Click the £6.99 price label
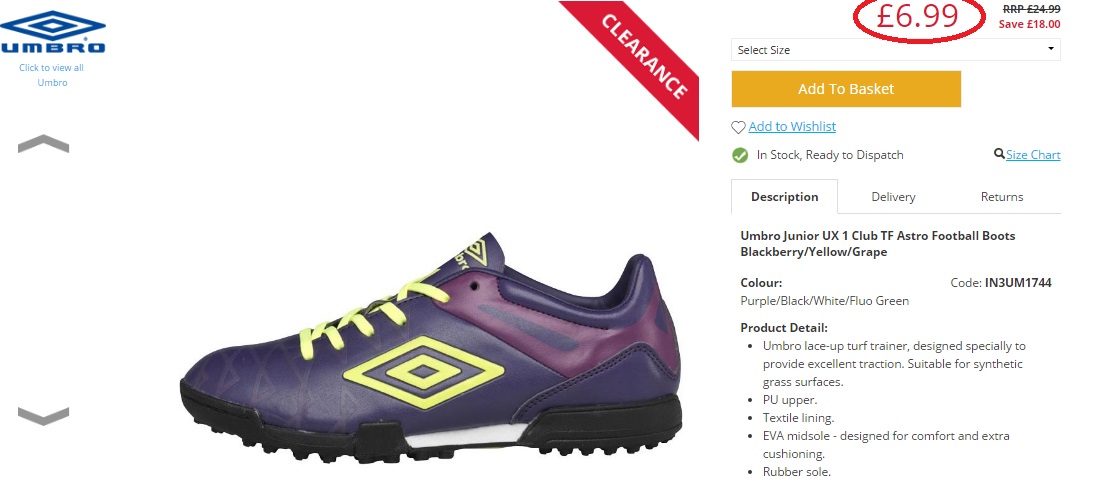The height and width of the screenshot is (493, 1093). 917,16
